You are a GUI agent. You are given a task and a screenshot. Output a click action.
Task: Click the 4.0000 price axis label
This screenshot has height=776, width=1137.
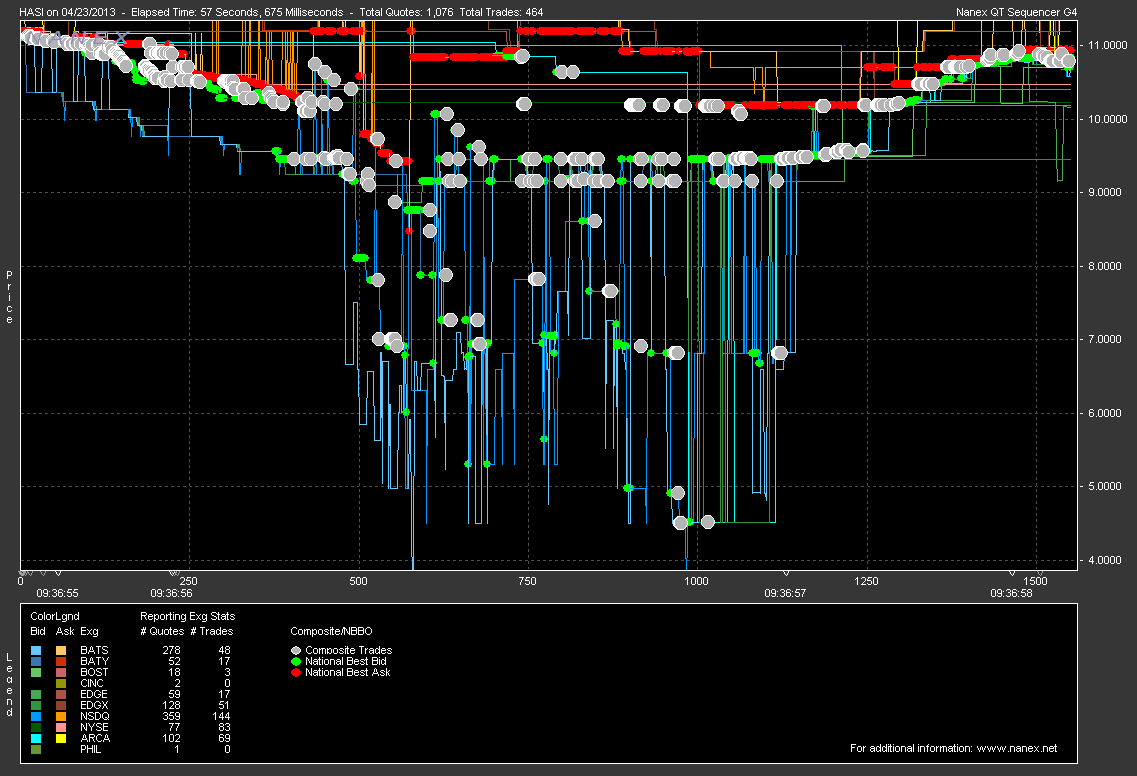click(1104, 560)
